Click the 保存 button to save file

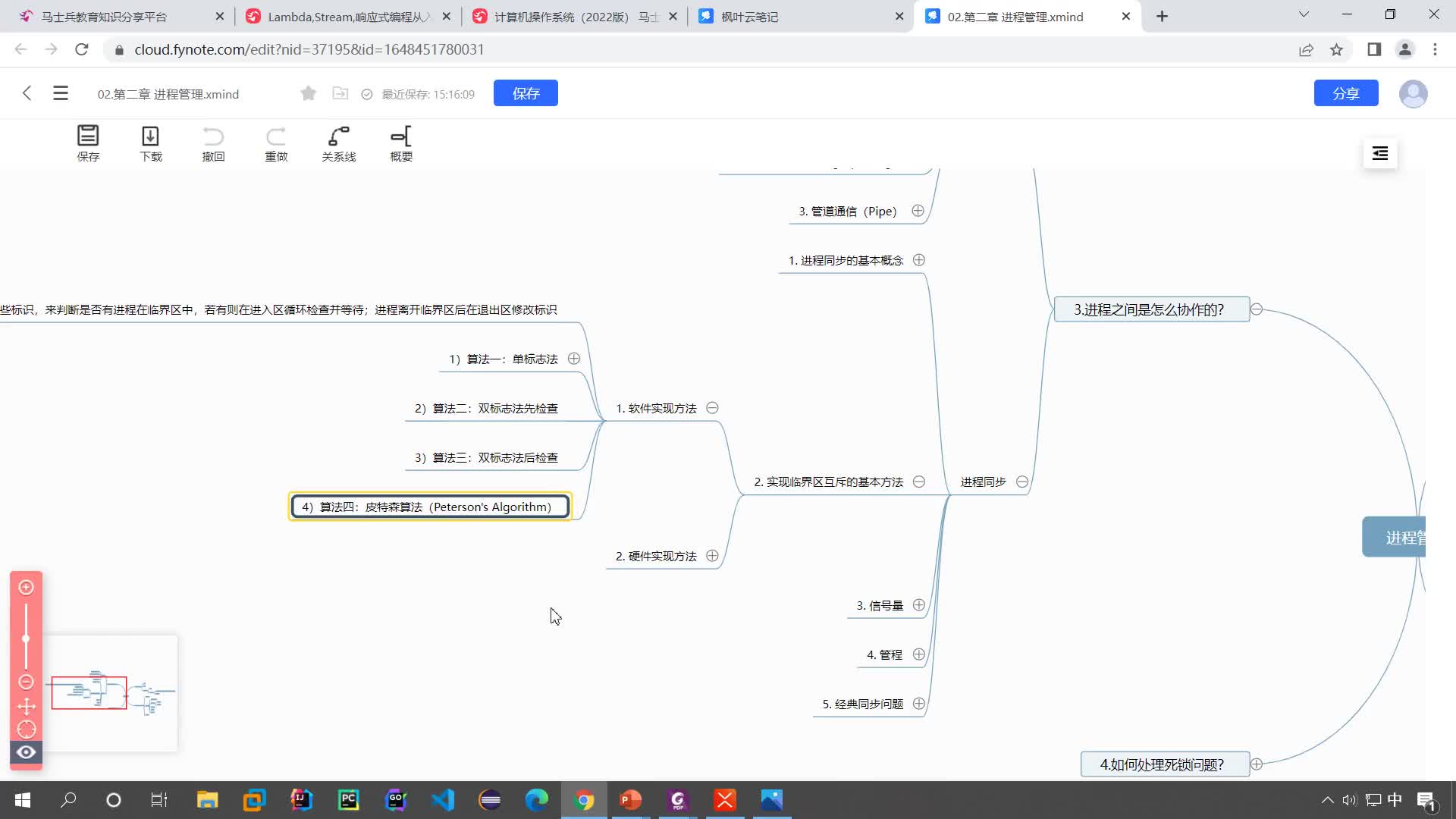(x=527, y=92)
